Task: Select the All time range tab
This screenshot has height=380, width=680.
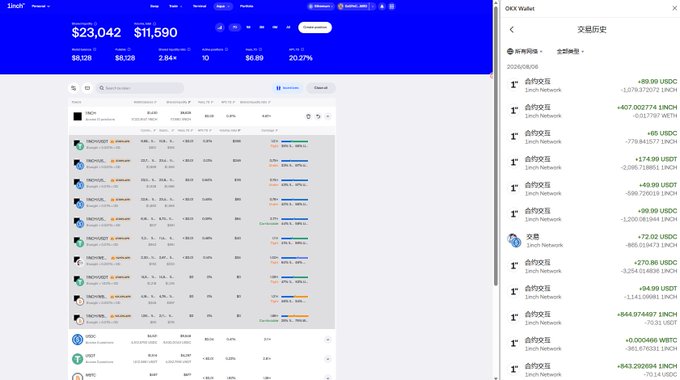Action: coord(288,27)
